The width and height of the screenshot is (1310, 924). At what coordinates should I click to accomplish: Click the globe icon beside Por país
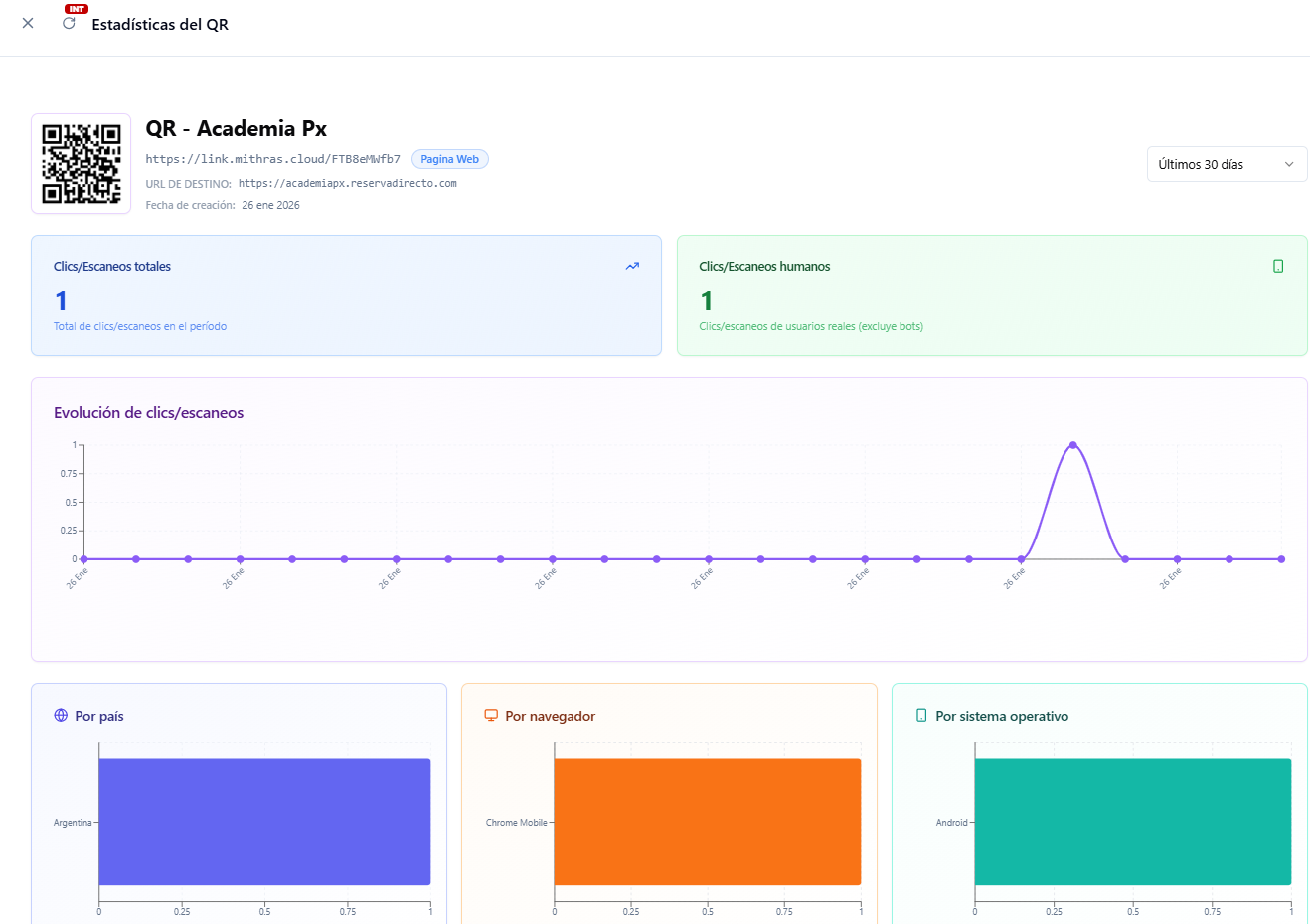click(61, 716)
